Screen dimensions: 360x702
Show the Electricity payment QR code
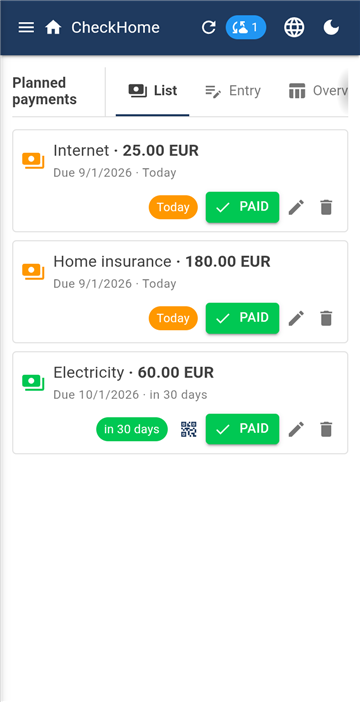[x=189, y=429]
